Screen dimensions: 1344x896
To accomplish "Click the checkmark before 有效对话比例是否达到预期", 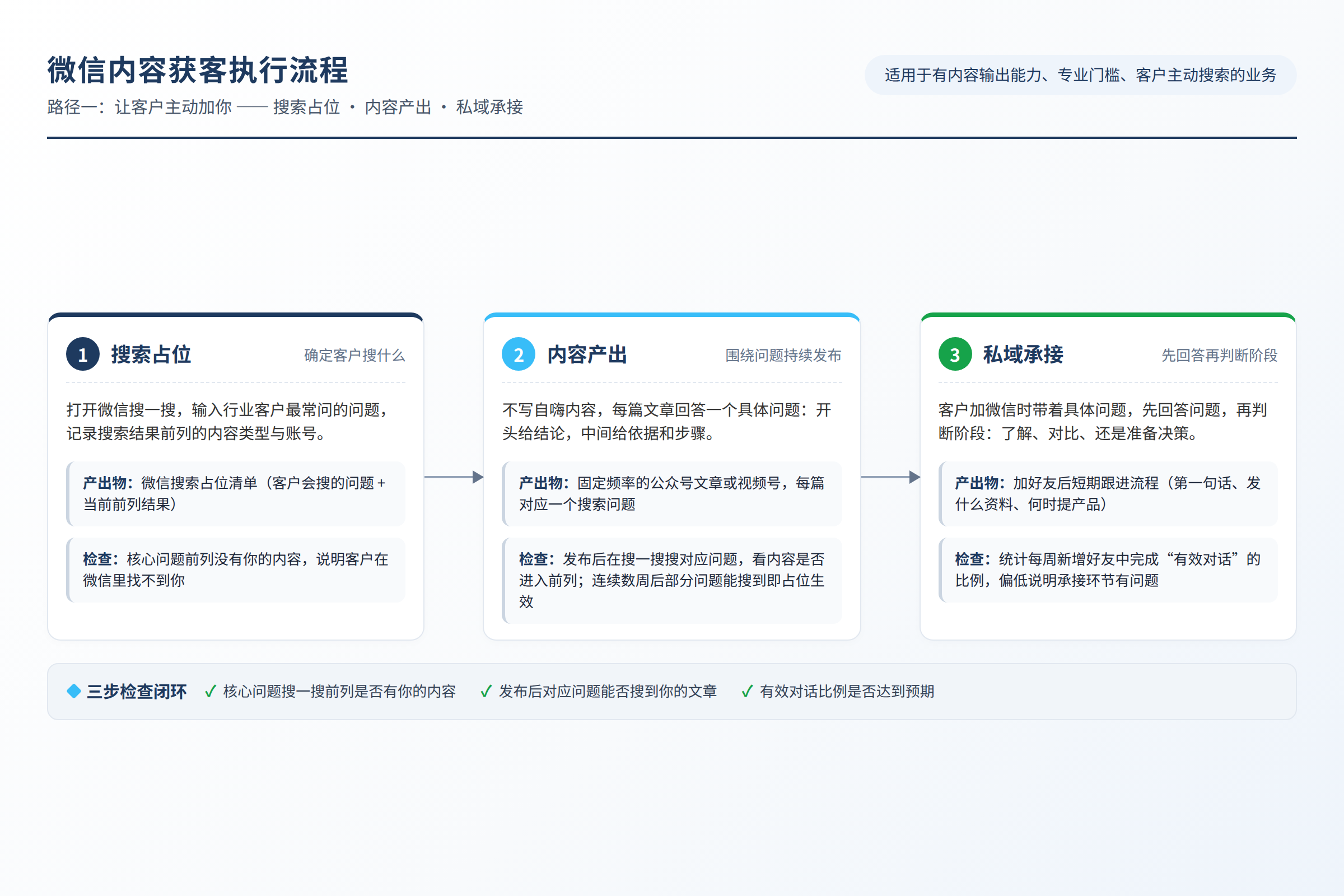I will tap(747, 692).
